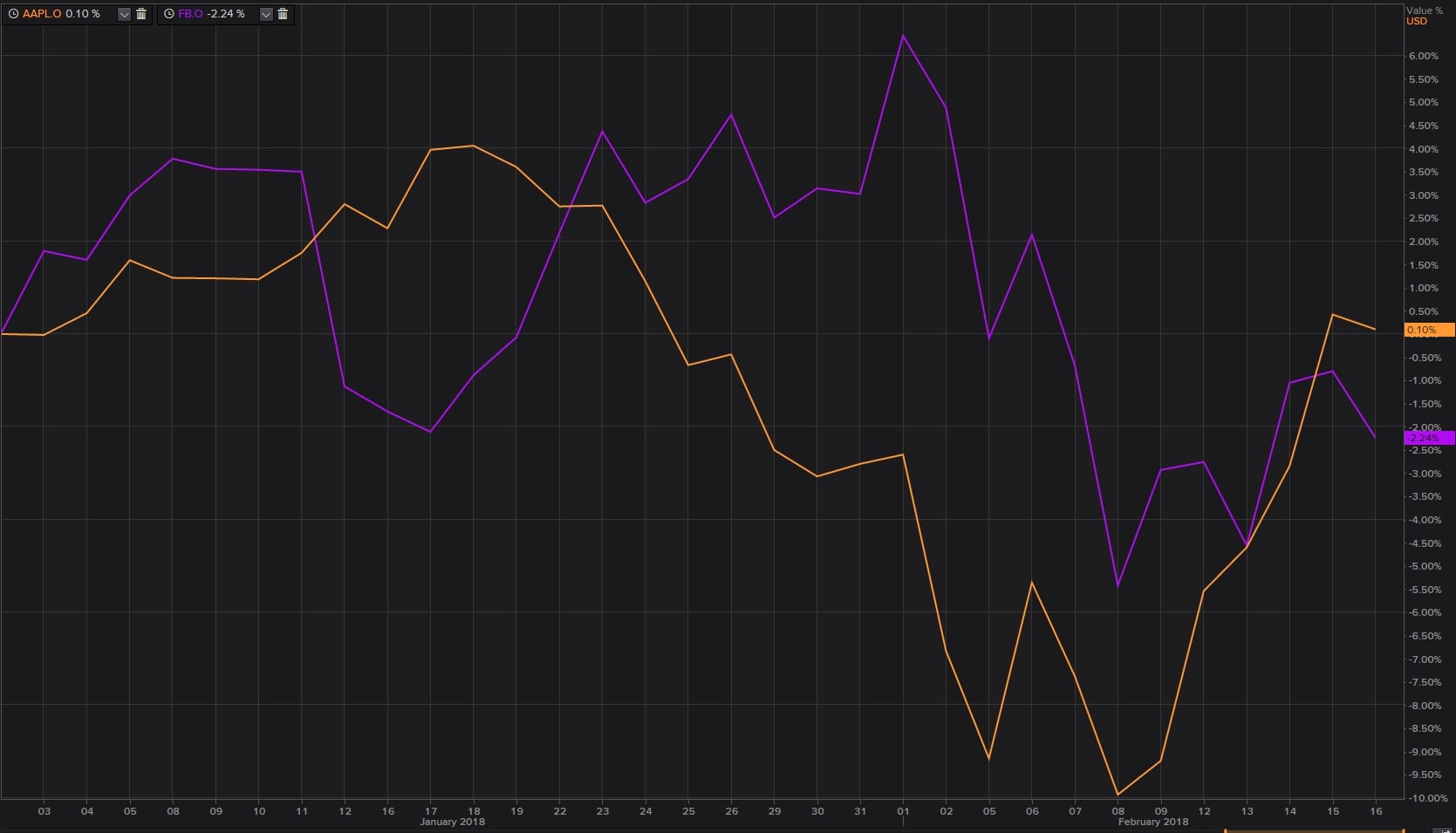Viewport: 1456px width, 833px height.
Task: Click the "17" date label on the time axis
Action: tap(431, 811)
